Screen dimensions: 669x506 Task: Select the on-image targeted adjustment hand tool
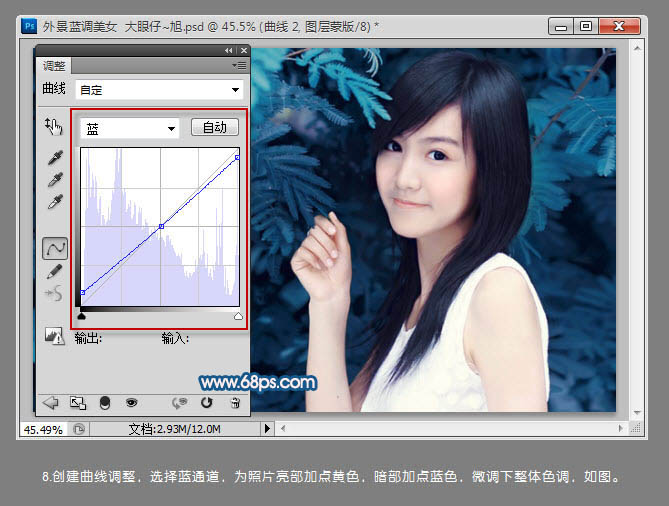click(x=54, y=126)
